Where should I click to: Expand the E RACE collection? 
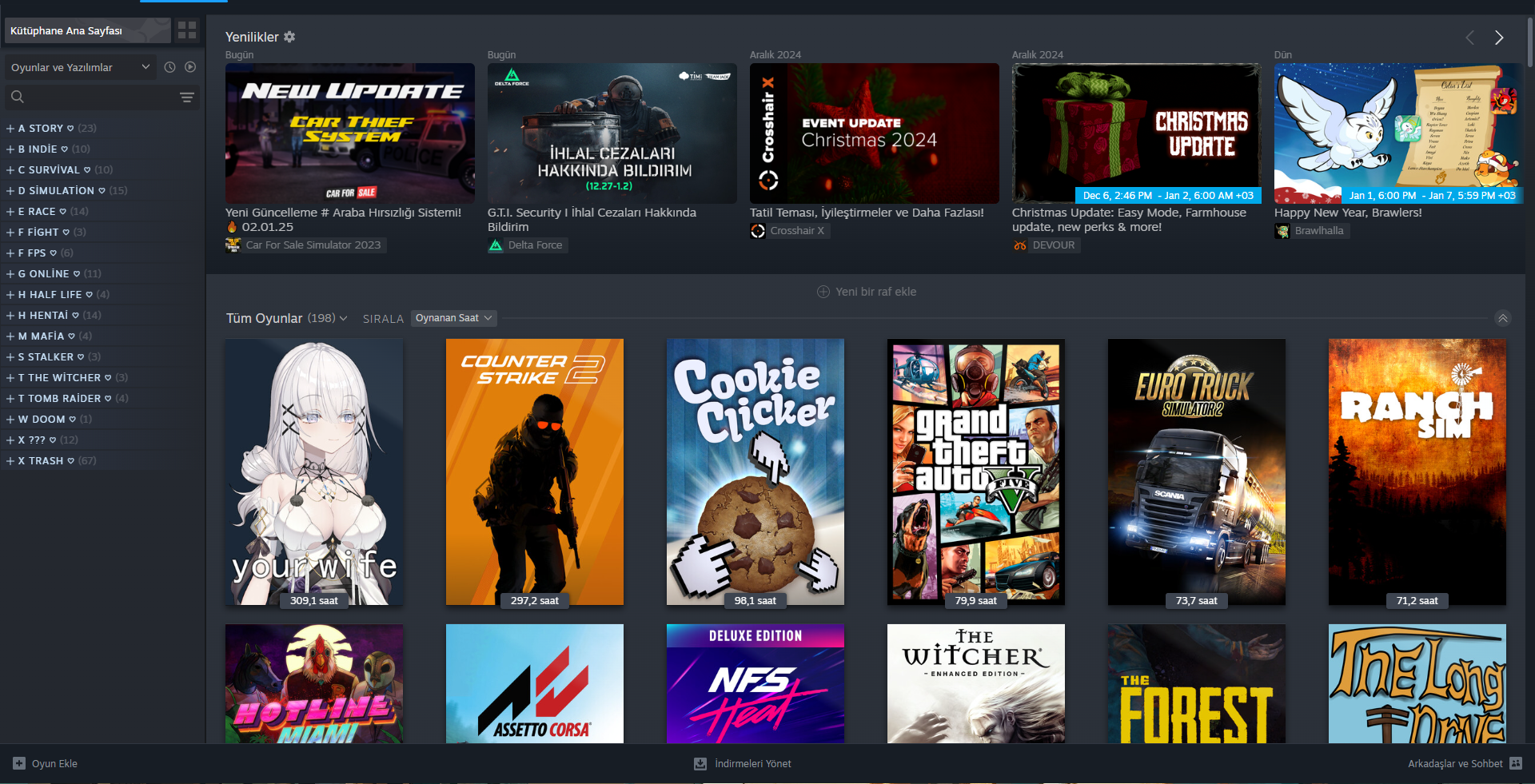[10, 211]
